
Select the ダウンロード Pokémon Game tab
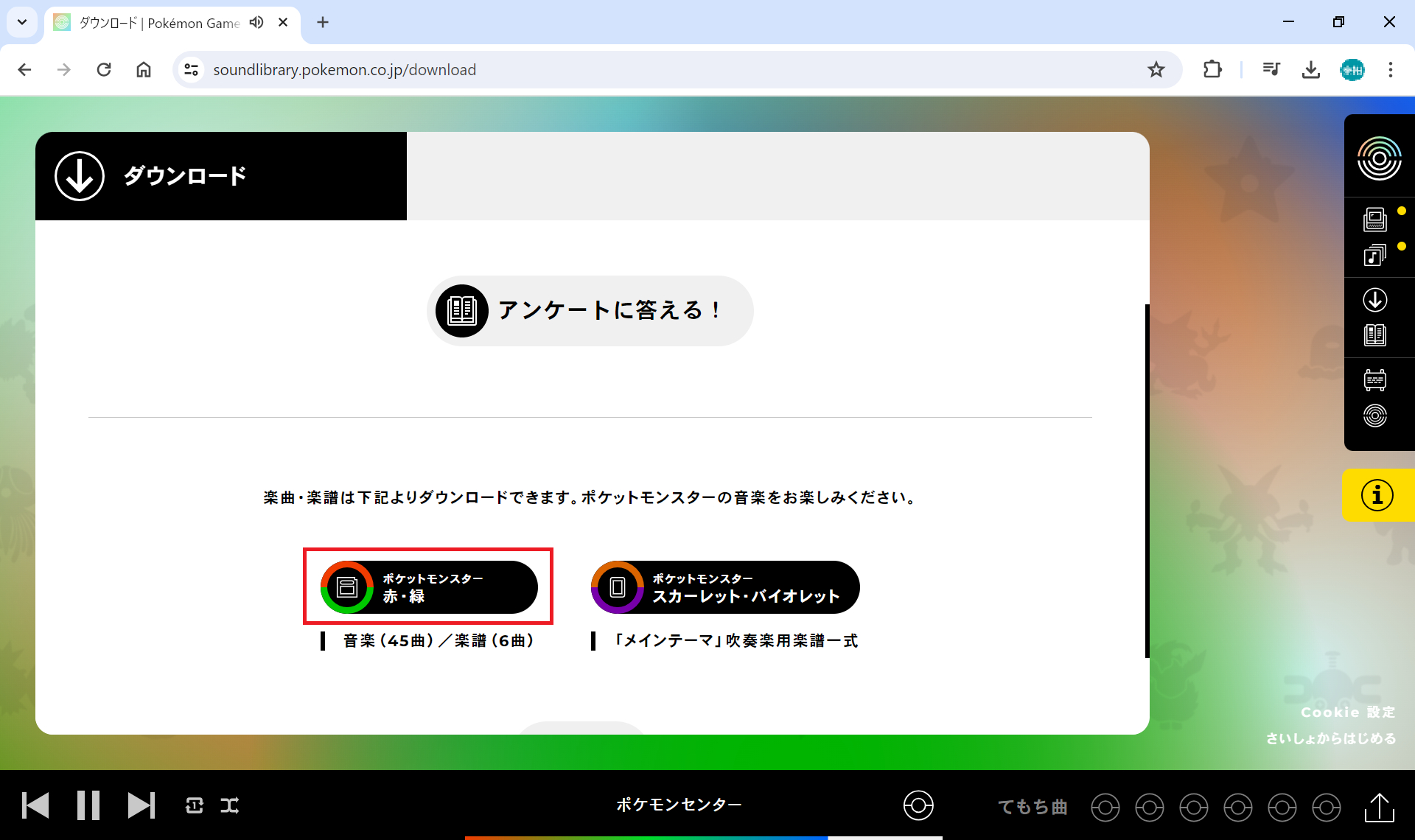(x=172, y=23)
